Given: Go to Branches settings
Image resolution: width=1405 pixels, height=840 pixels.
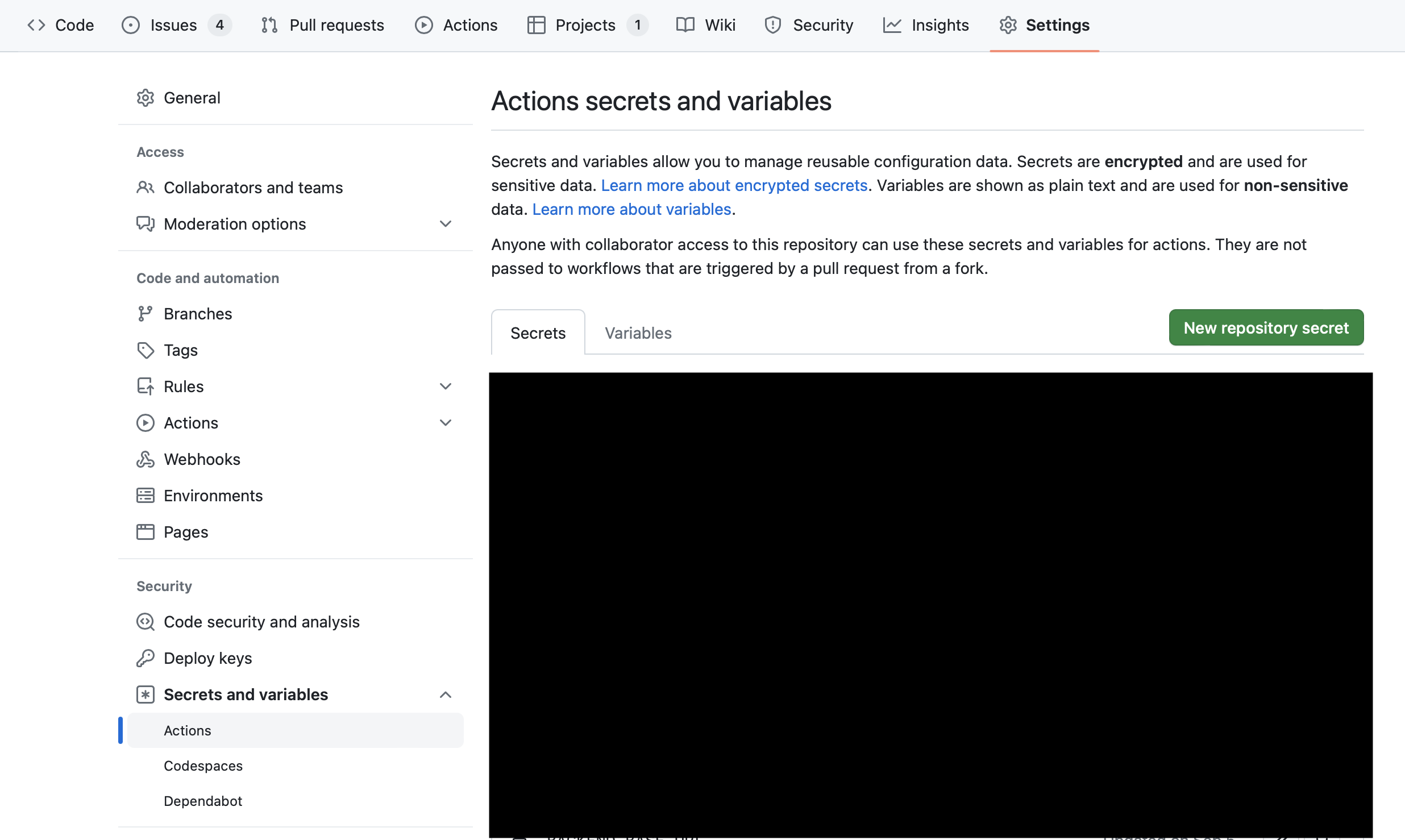Looking at the screenshot, I should pyautogui.click(x=296, y=314).
